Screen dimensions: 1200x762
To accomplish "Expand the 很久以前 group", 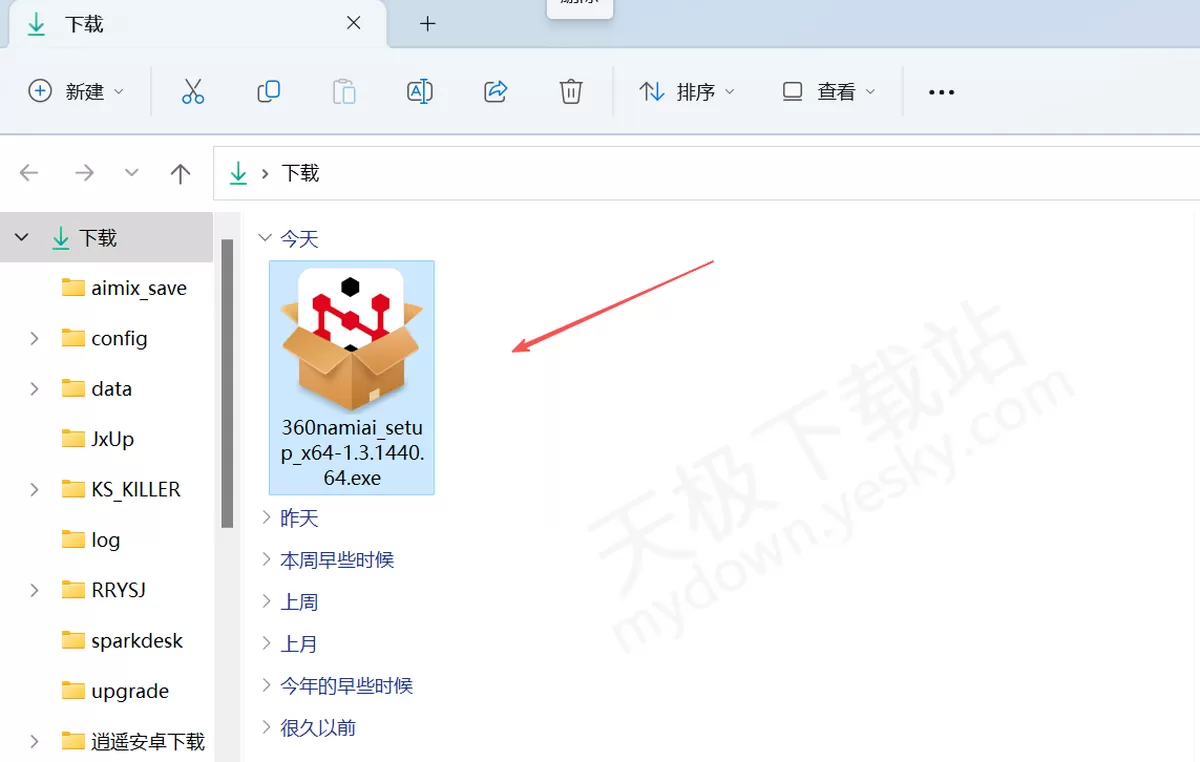I will (266, 727).
